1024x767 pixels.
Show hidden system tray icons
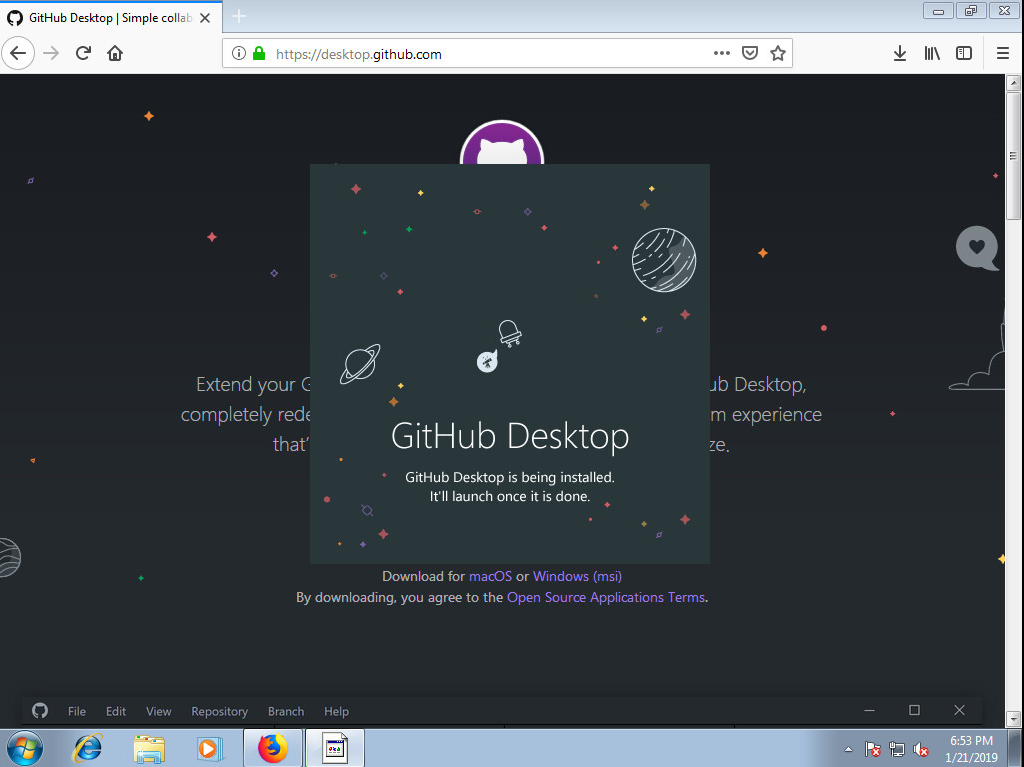pos(849,749)
